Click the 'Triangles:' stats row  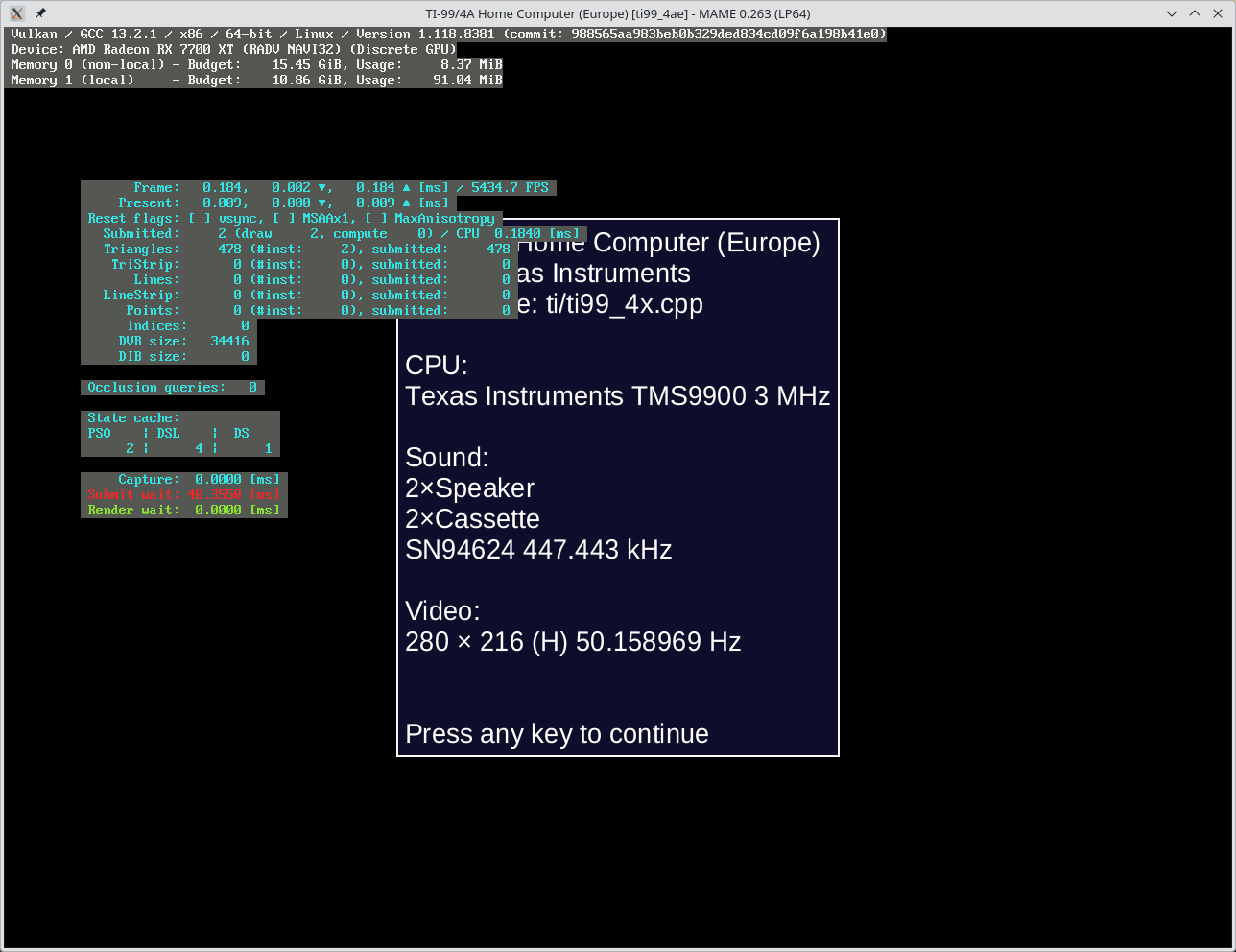click(299, 250)
